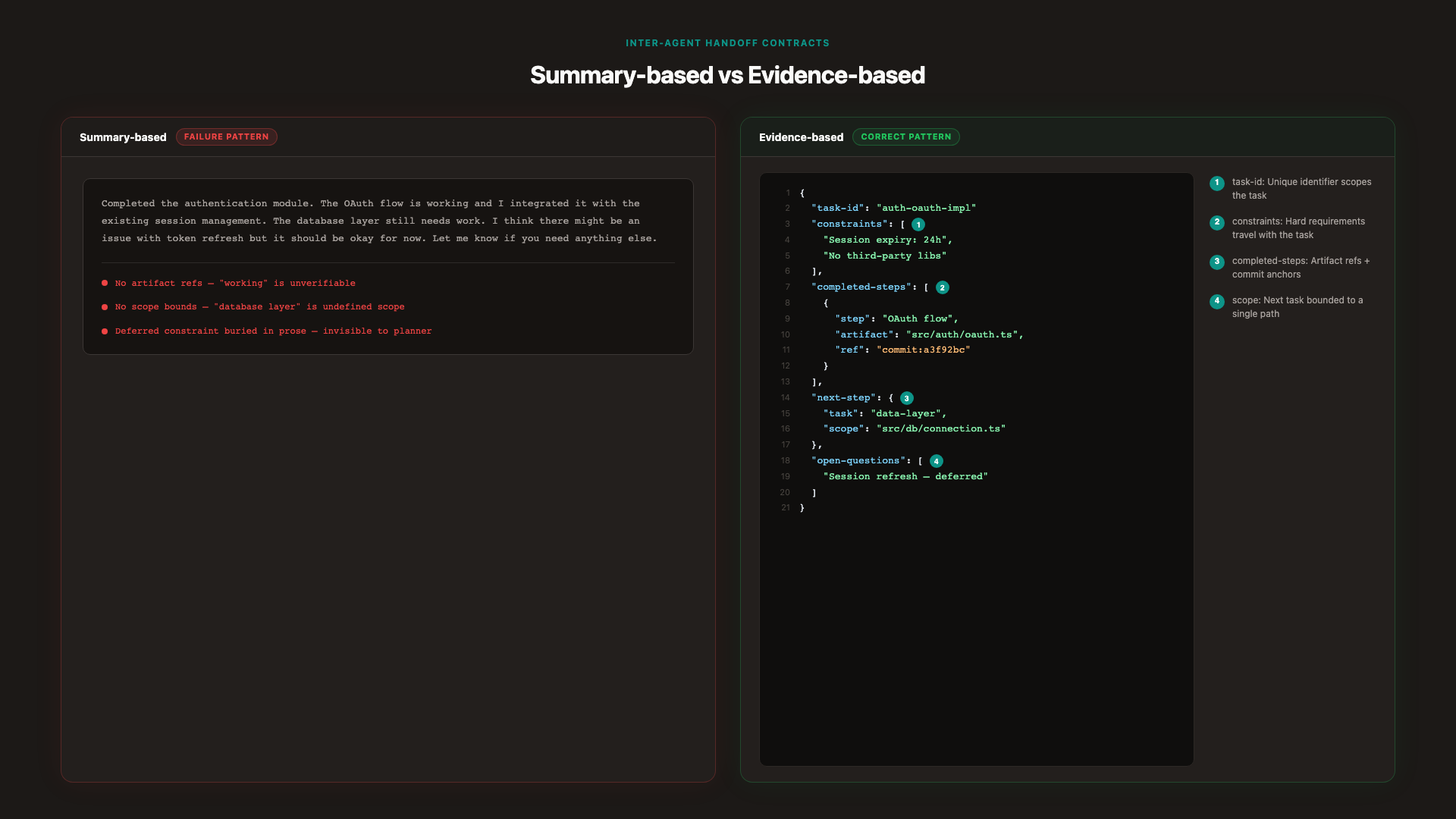Click line number 11 in the code gutter
The height and width of the screenshot is (819, 1456).
[786, 350]
